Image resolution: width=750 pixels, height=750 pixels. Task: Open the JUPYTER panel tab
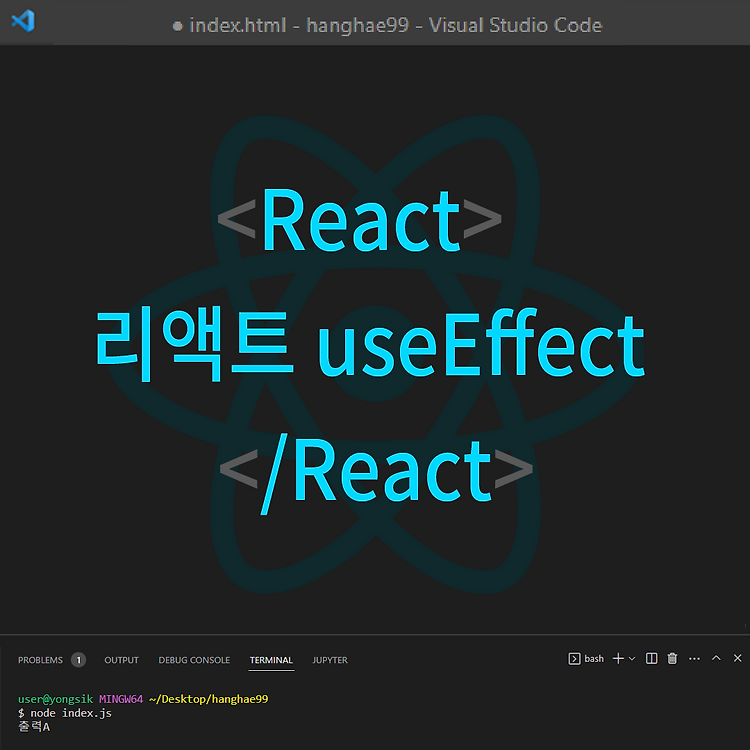[x=330, y=660]
